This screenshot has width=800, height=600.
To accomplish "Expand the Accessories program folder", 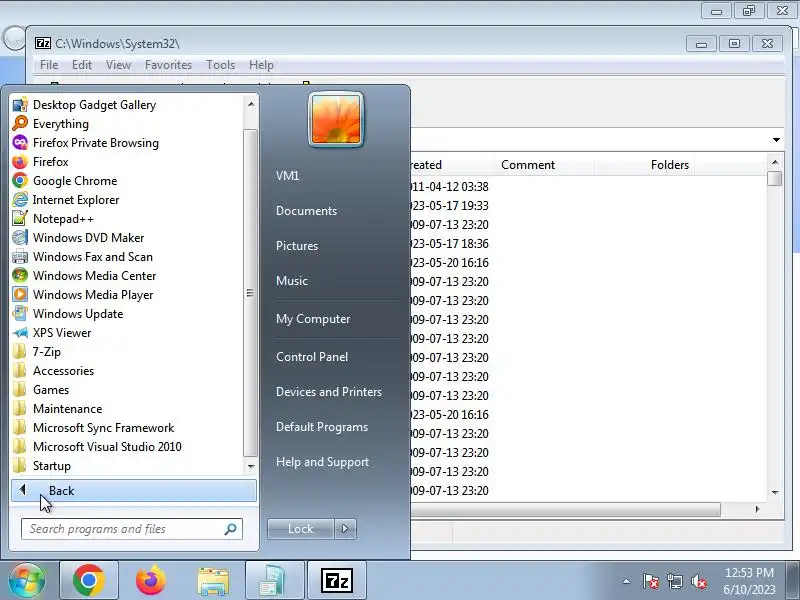I will (x=63, y=371).
